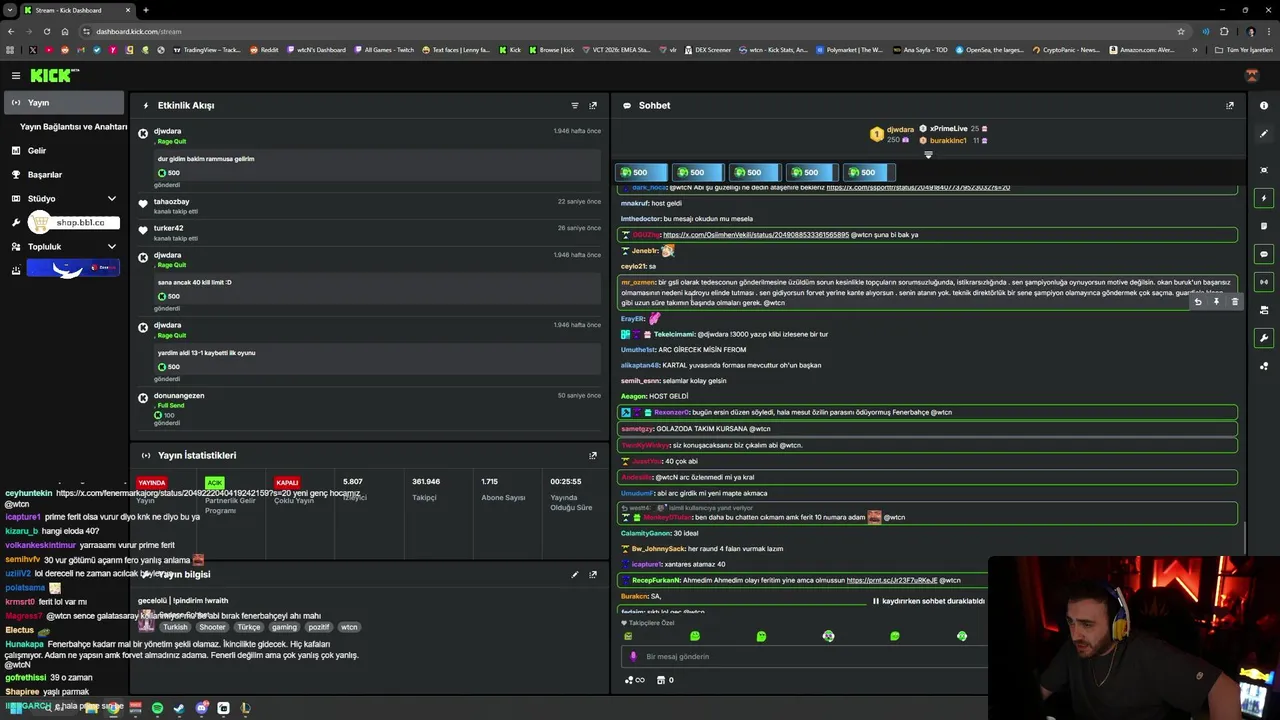Click the shop icon below chat input
1280x720 pixels.
(659, 680)
